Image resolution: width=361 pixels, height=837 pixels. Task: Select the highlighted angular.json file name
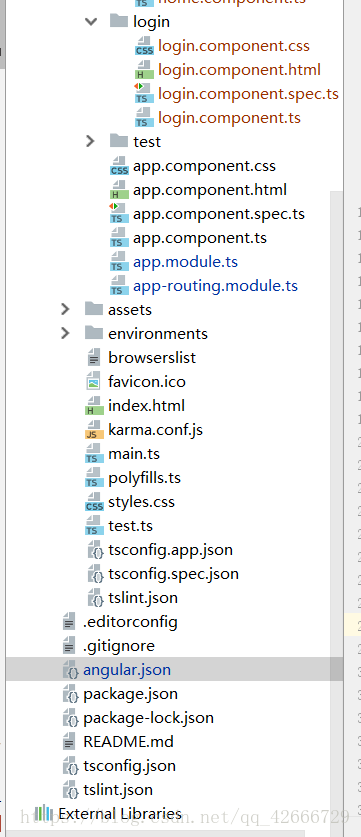pos(127,670)
